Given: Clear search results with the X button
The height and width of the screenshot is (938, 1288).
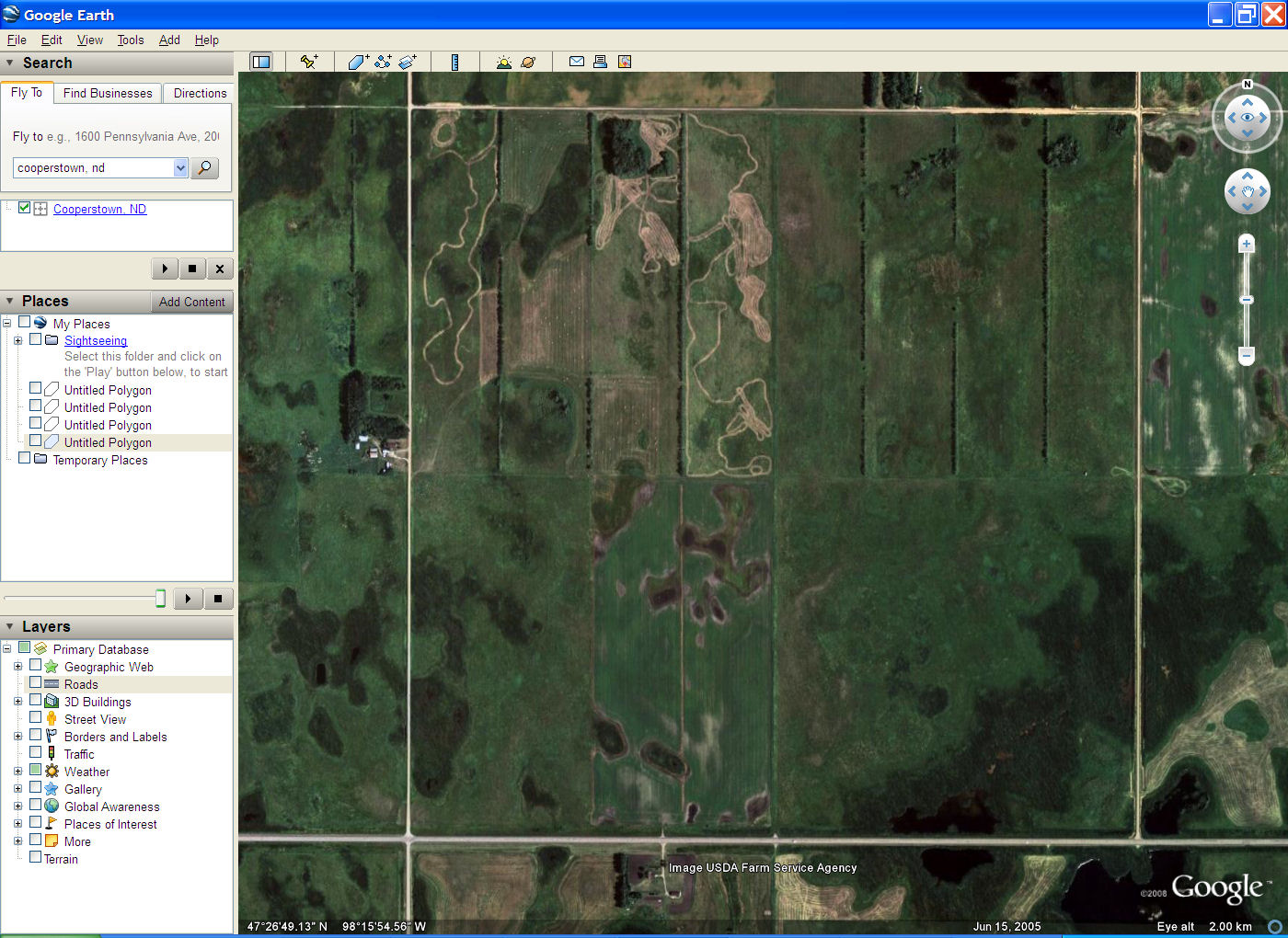Looking at the screenshot, I should (219, 269).
